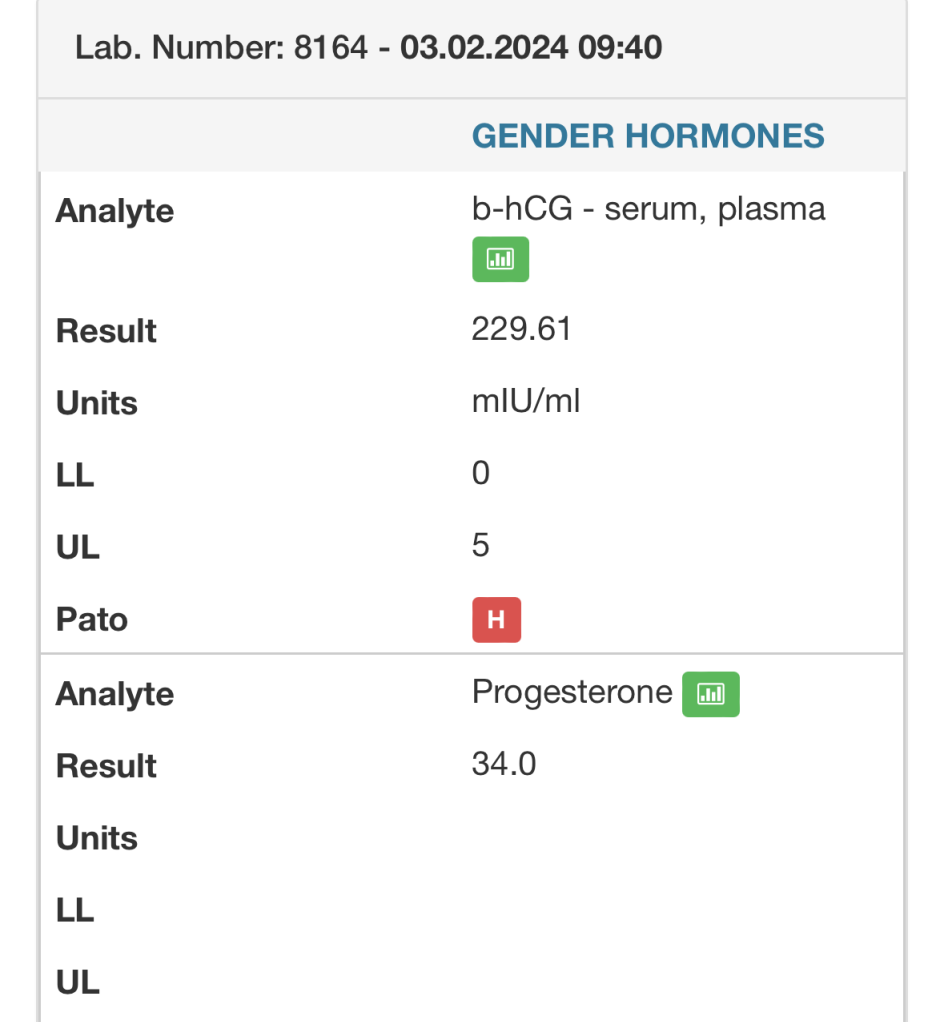Select the b-hCG - serum, plasma analyte name
Screen dimensions: 944x1022
648,209
